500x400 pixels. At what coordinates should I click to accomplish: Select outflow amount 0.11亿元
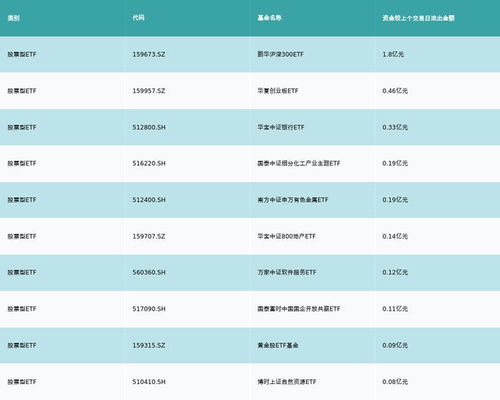[395, 309]
